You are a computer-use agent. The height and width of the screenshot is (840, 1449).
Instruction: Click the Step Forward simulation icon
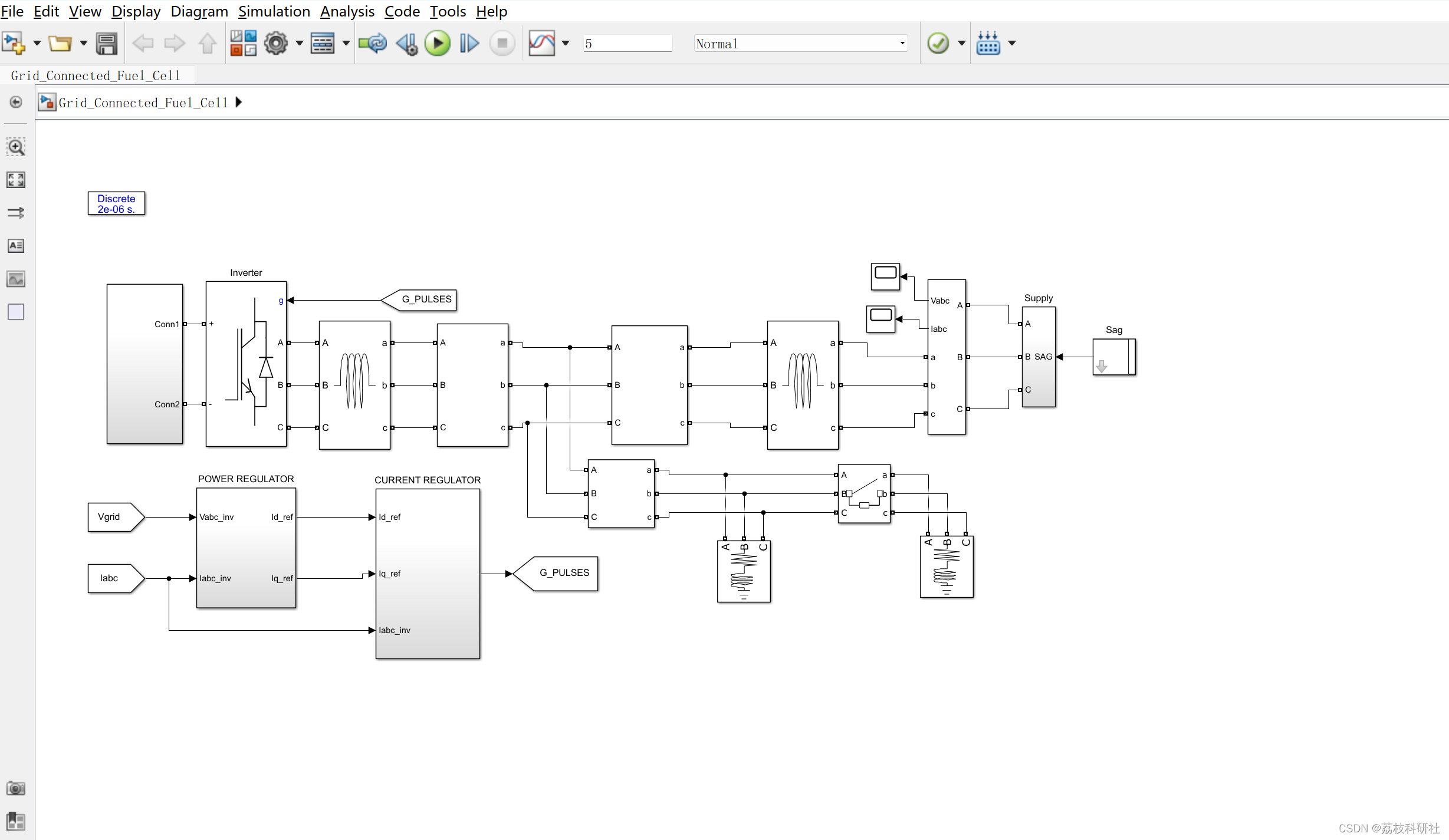469,43
